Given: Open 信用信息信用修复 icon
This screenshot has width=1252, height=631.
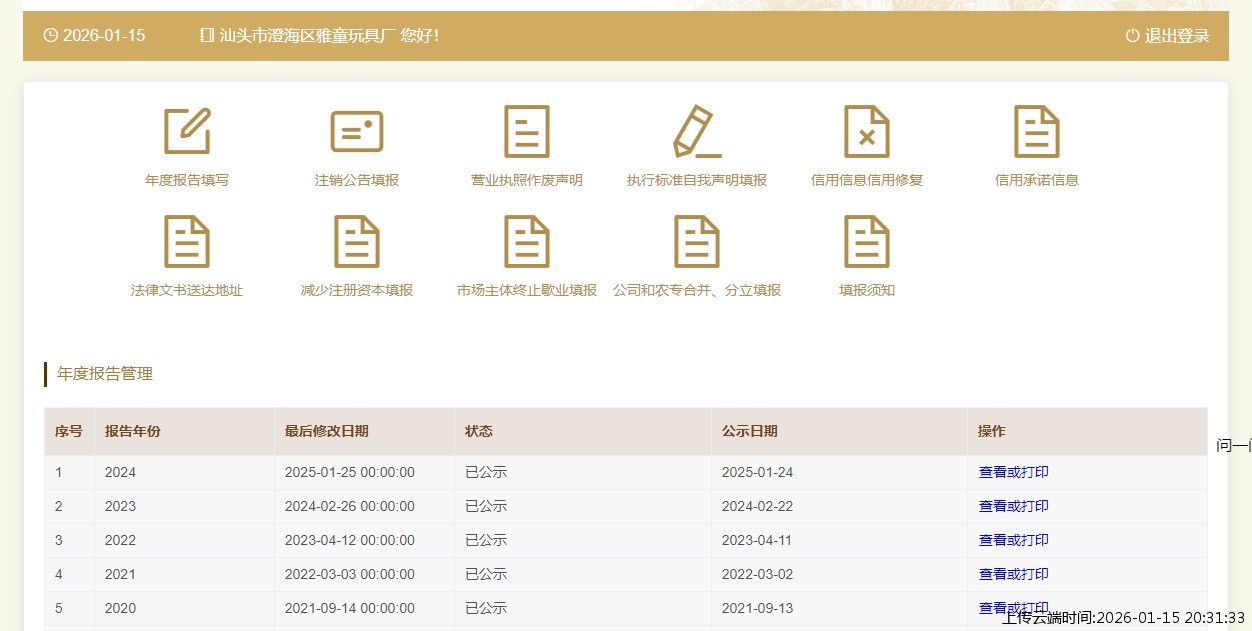Looking at the screenshot, I should click(x=867, y=132).
